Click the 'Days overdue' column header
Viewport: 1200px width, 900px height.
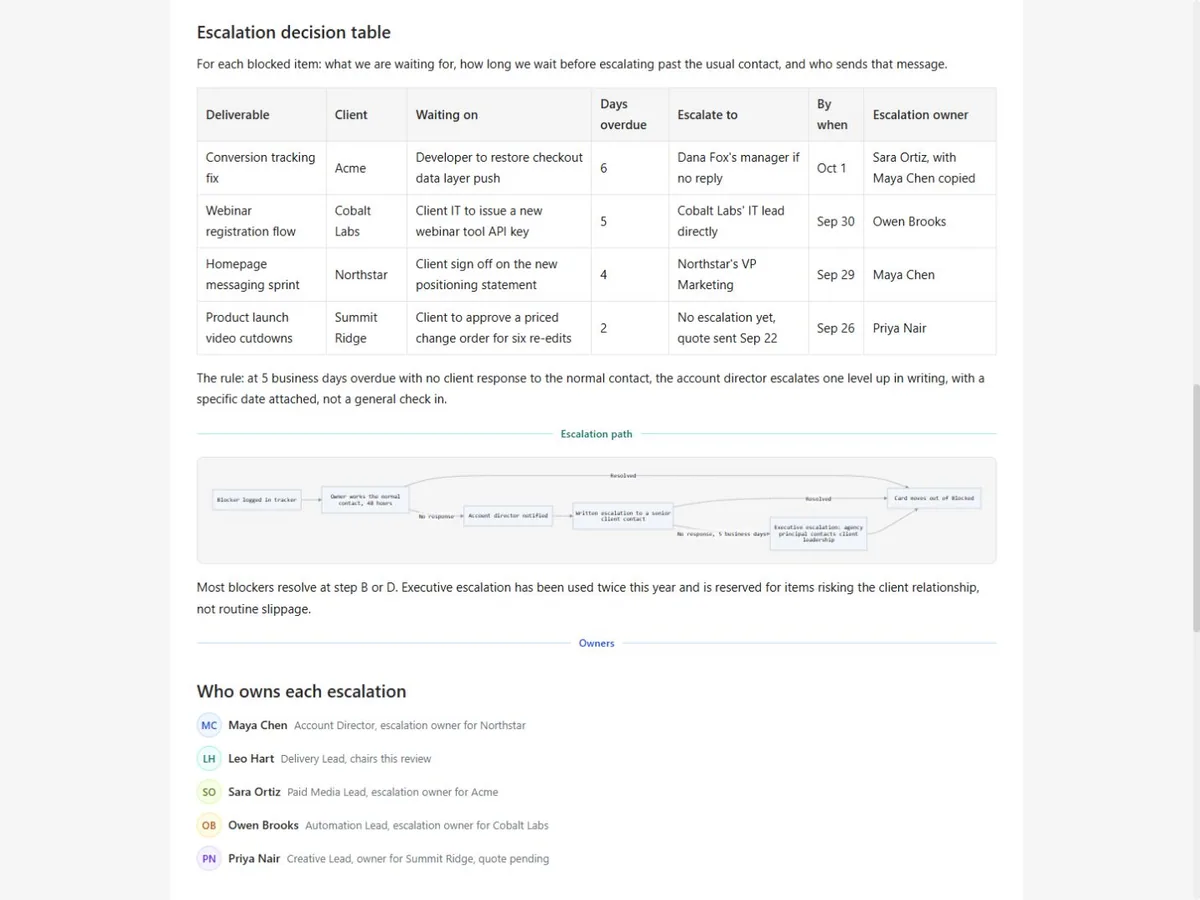point(630,115)
